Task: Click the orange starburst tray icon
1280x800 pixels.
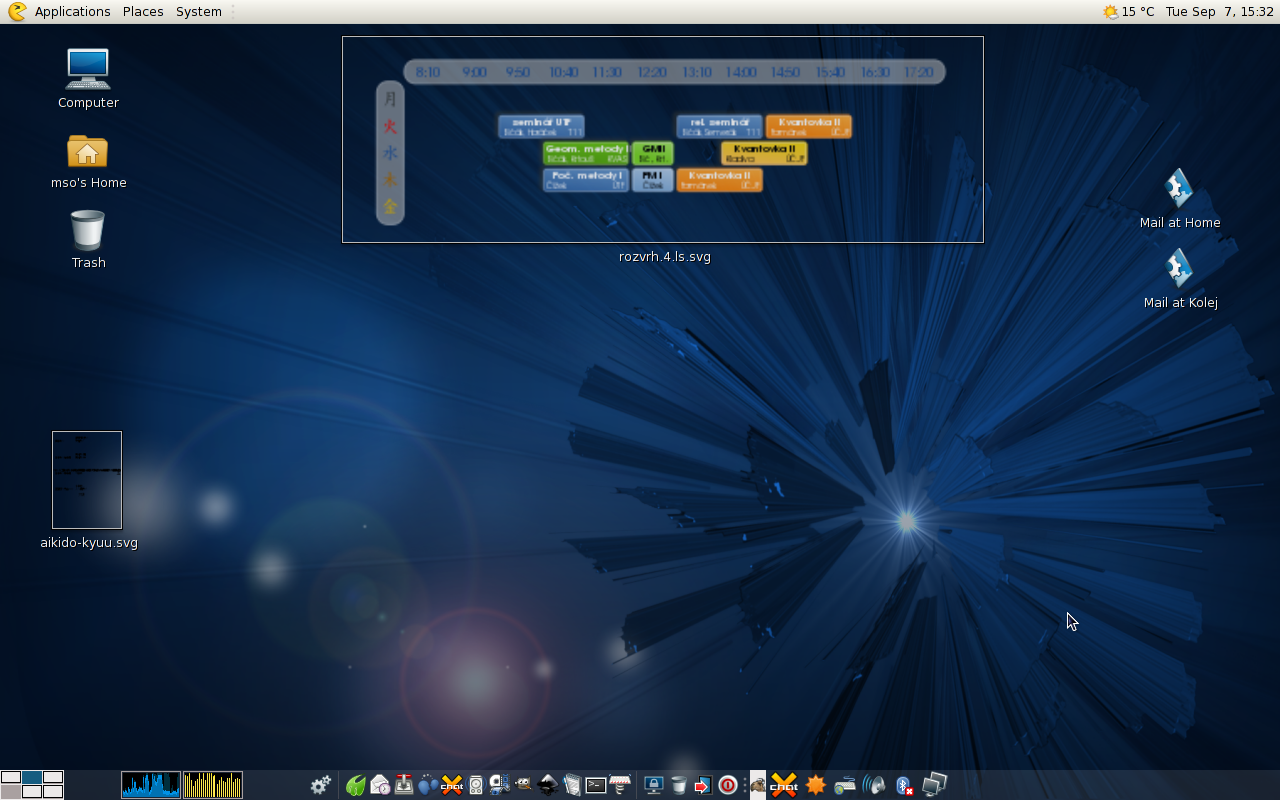Action: point(816,785)
